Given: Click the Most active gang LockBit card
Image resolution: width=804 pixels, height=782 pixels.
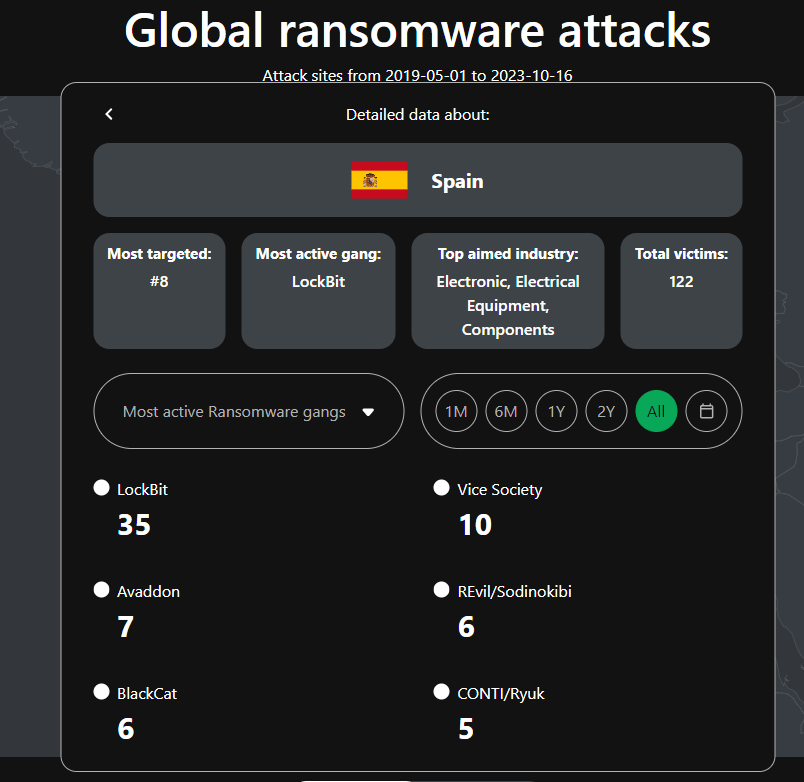Looking at the screenshot, I should click(318, 291).
